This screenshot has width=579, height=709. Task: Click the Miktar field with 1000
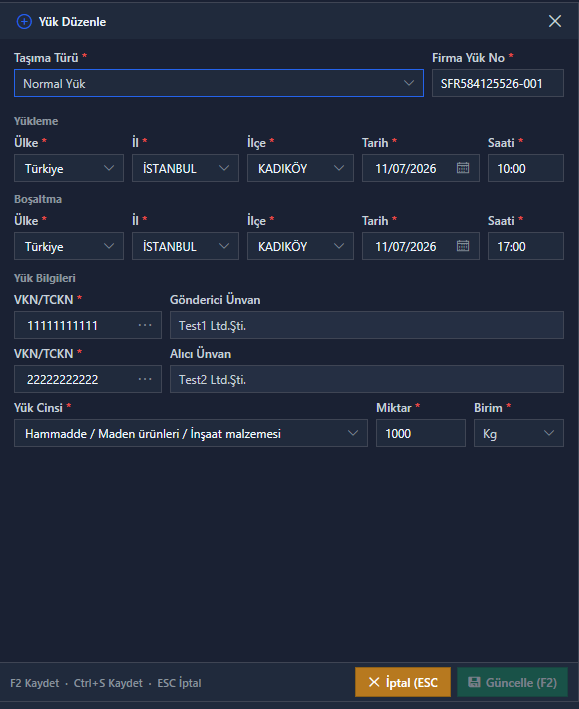(x=421, y=433)
